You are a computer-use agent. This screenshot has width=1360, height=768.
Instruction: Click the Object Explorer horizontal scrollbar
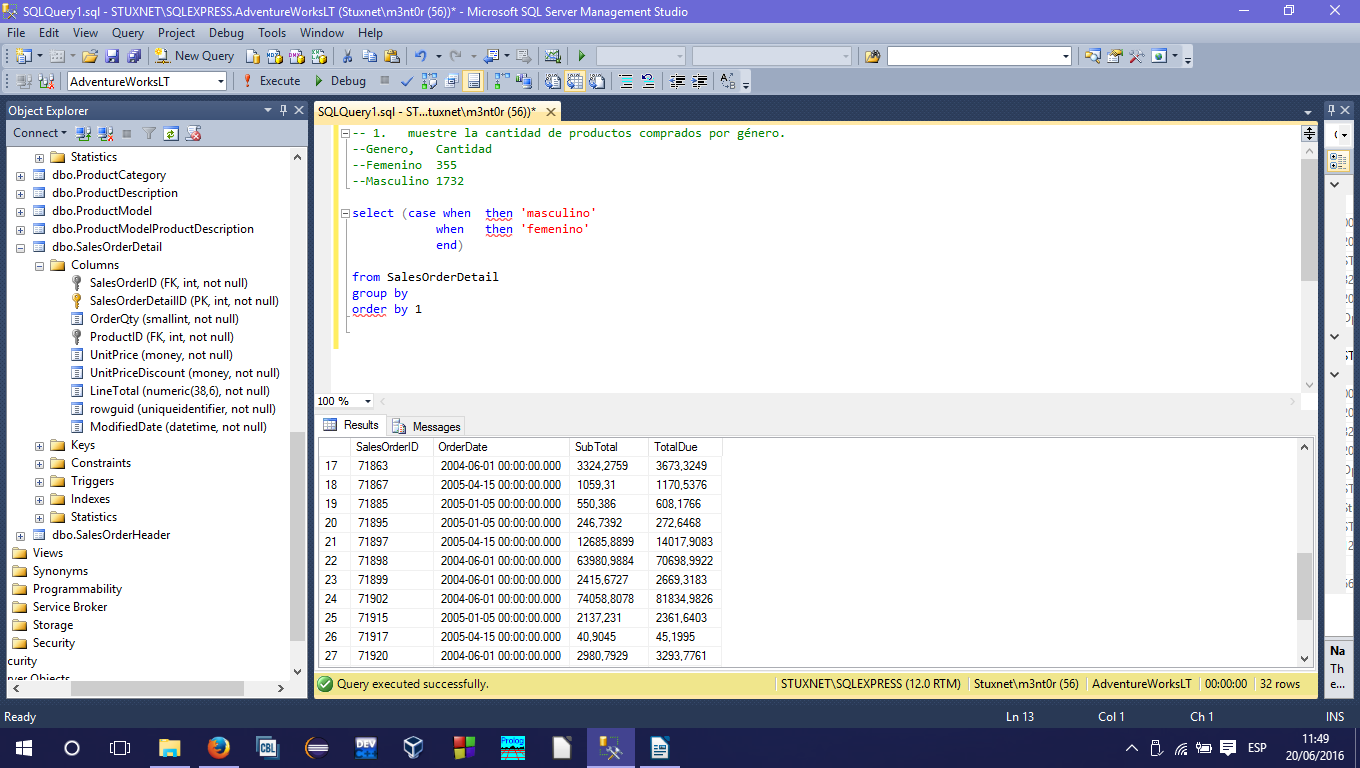tap(155, 689)
